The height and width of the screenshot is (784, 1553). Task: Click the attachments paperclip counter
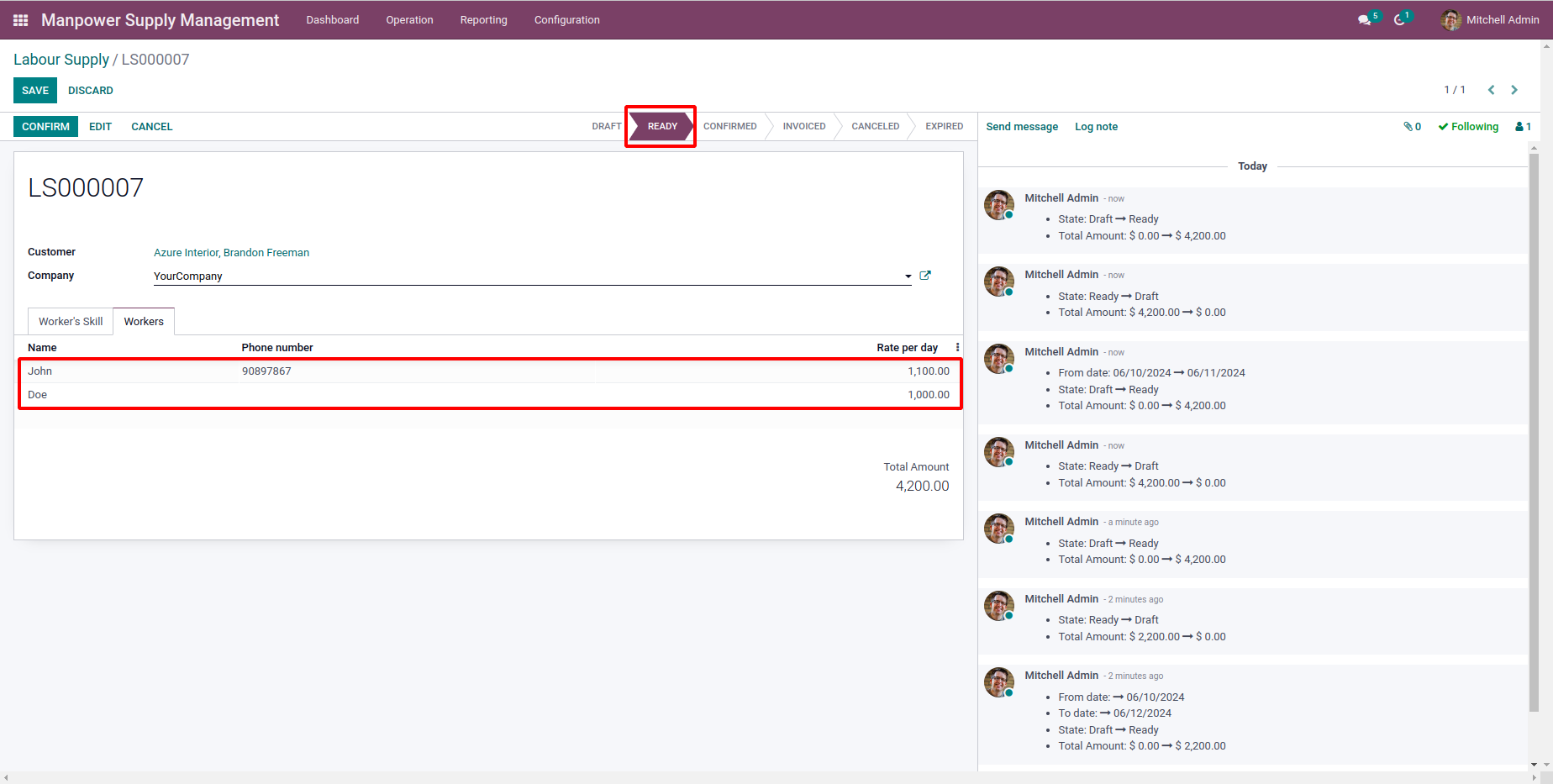coord(1413,127)
